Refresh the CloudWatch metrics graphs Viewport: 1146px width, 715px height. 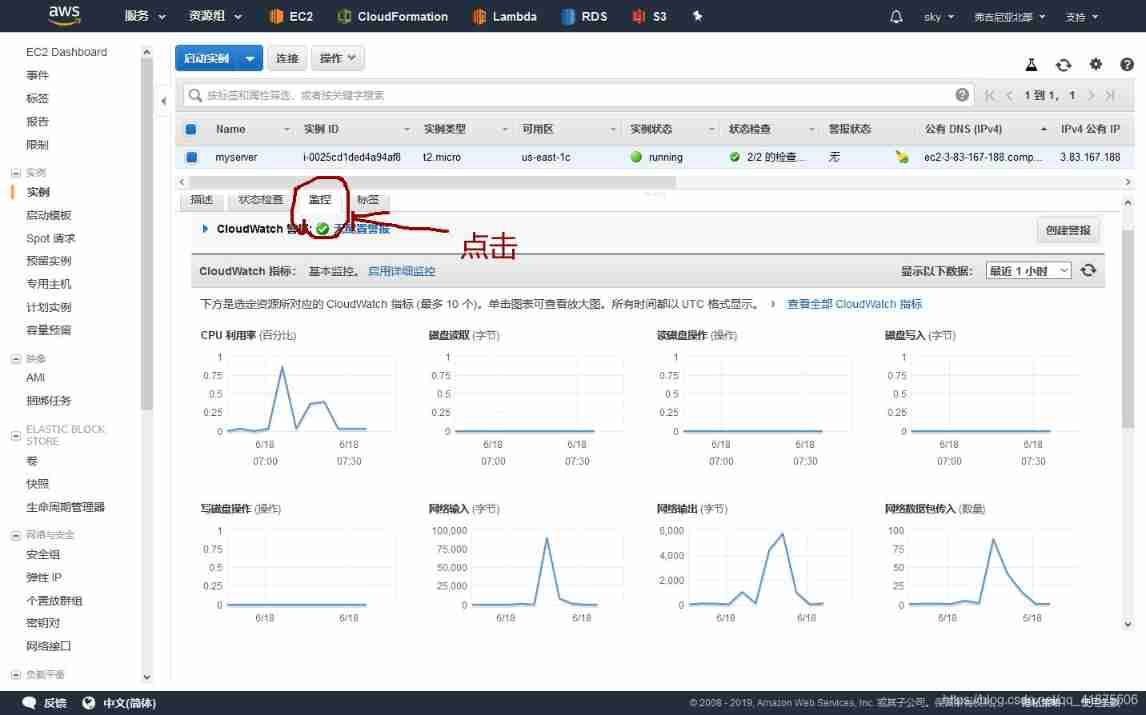tap(1089, 271)
